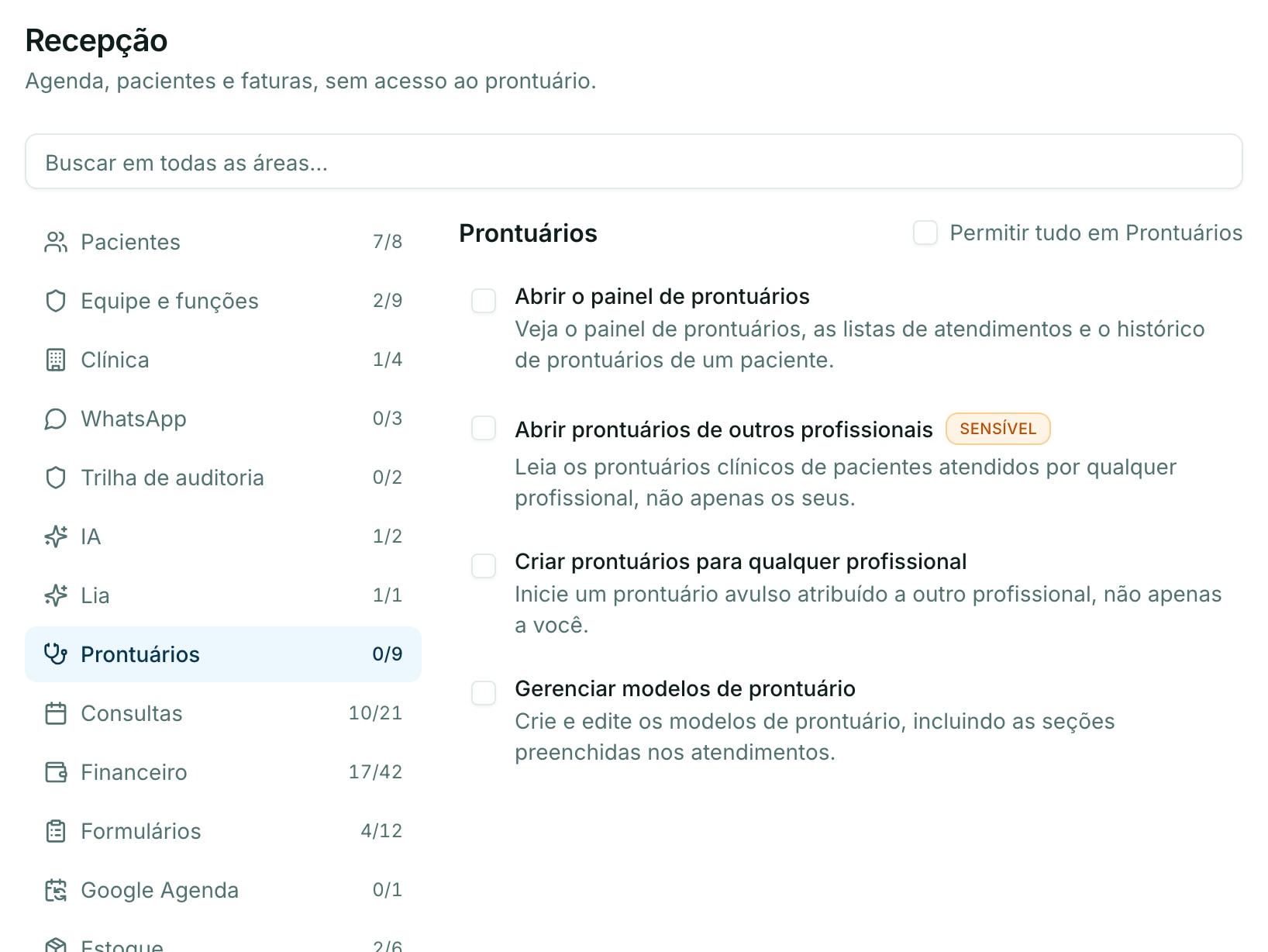The image size is (1268, 952).
Task: Click the IA label in the sidebar
Action: 91,536
